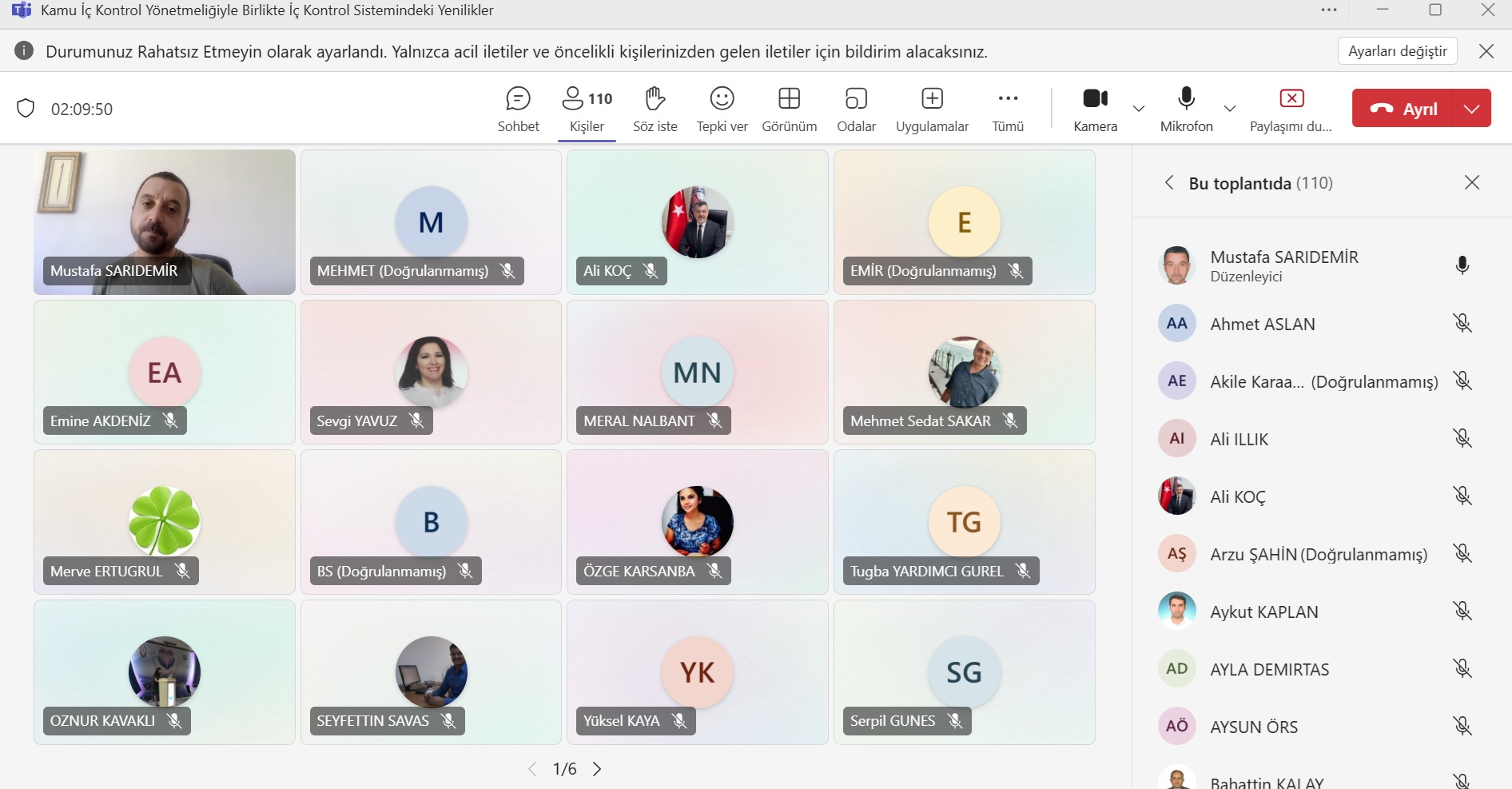Select the Kişiler participants tab
The width and height of the screenshot is (1512, 789).
click(587, 109)
